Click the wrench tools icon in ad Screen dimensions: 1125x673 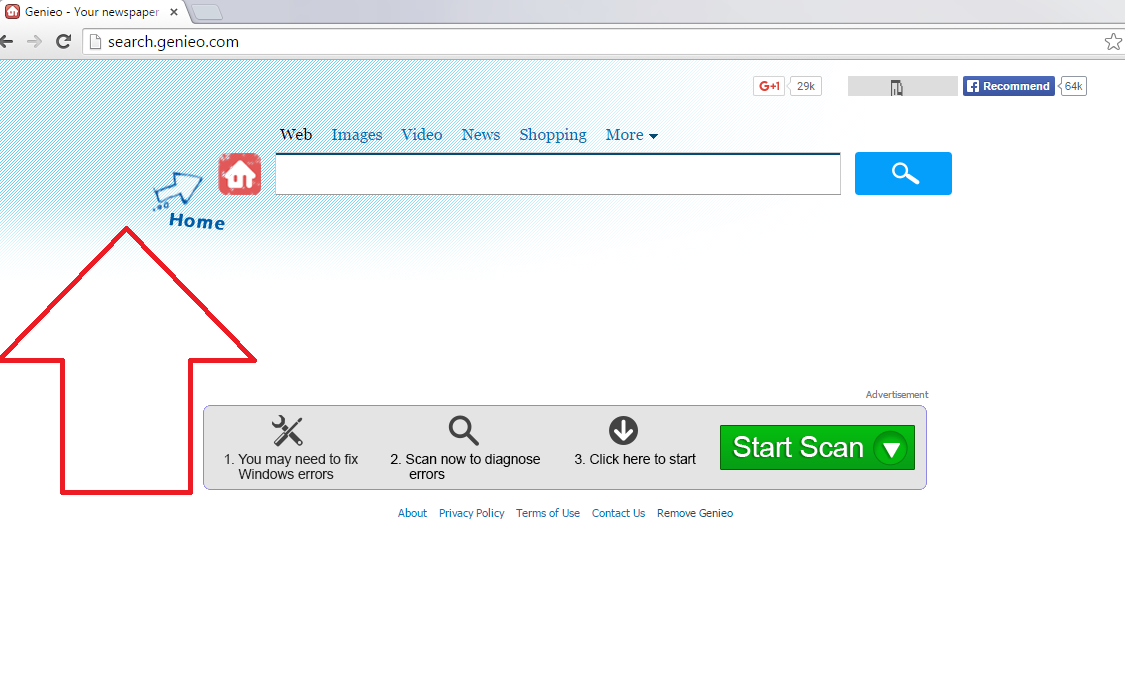point(287,430)
